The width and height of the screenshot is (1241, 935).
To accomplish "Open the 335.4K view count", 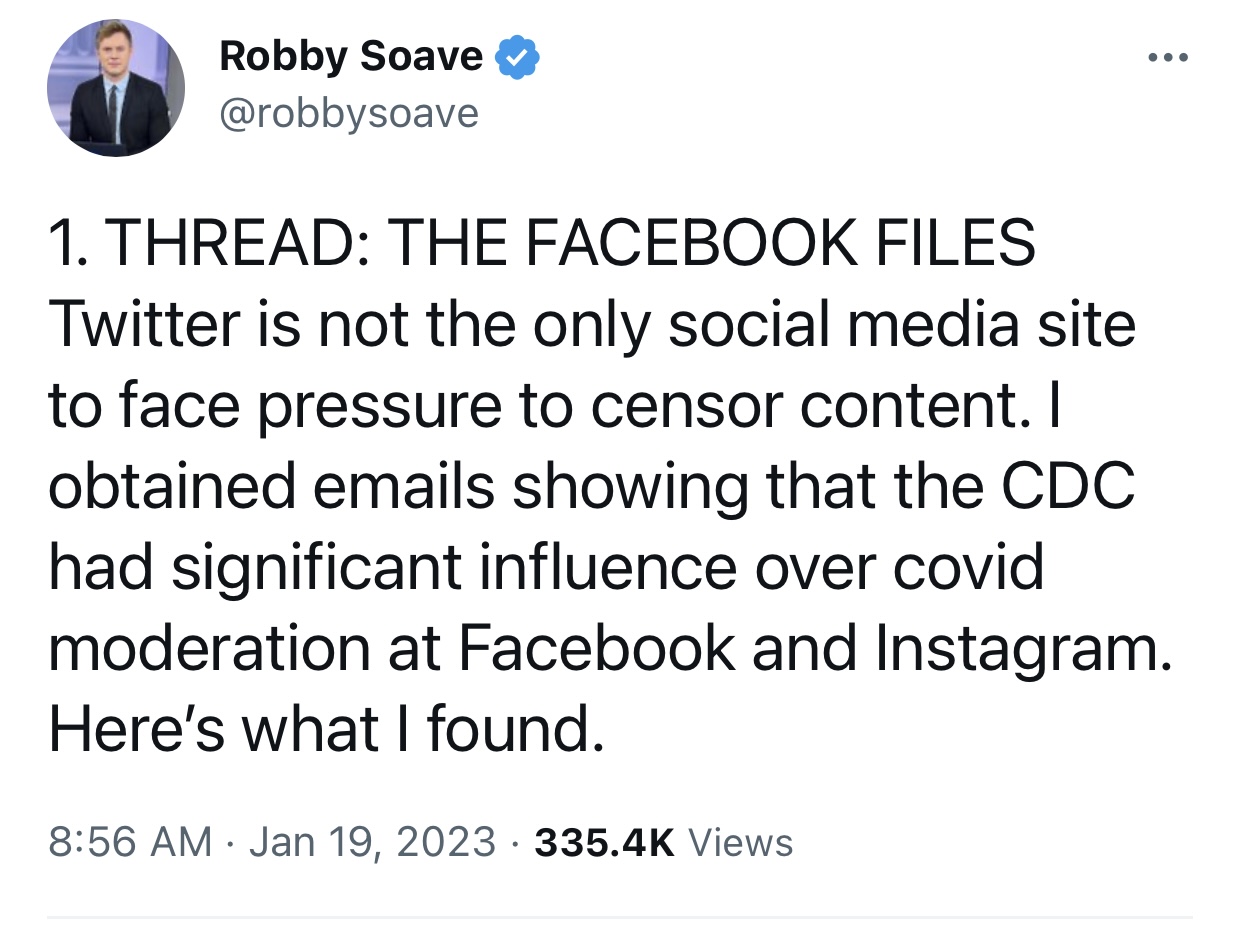I will click(x=605, y=842).
